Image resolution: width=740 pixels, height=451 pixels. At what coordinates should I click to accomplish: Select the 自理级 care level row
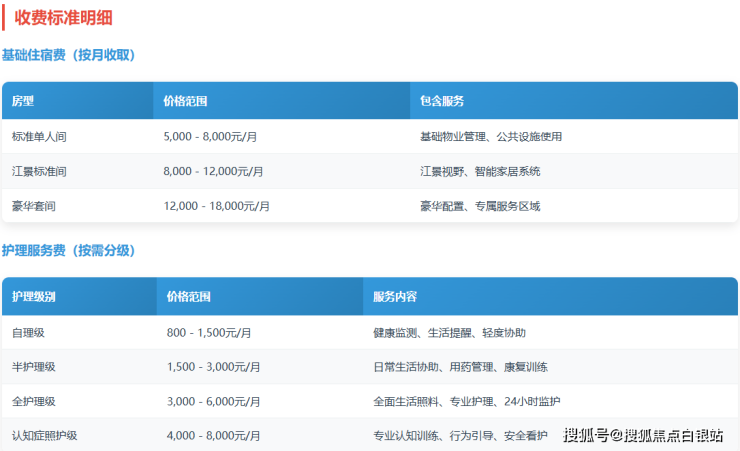point(28,332)
